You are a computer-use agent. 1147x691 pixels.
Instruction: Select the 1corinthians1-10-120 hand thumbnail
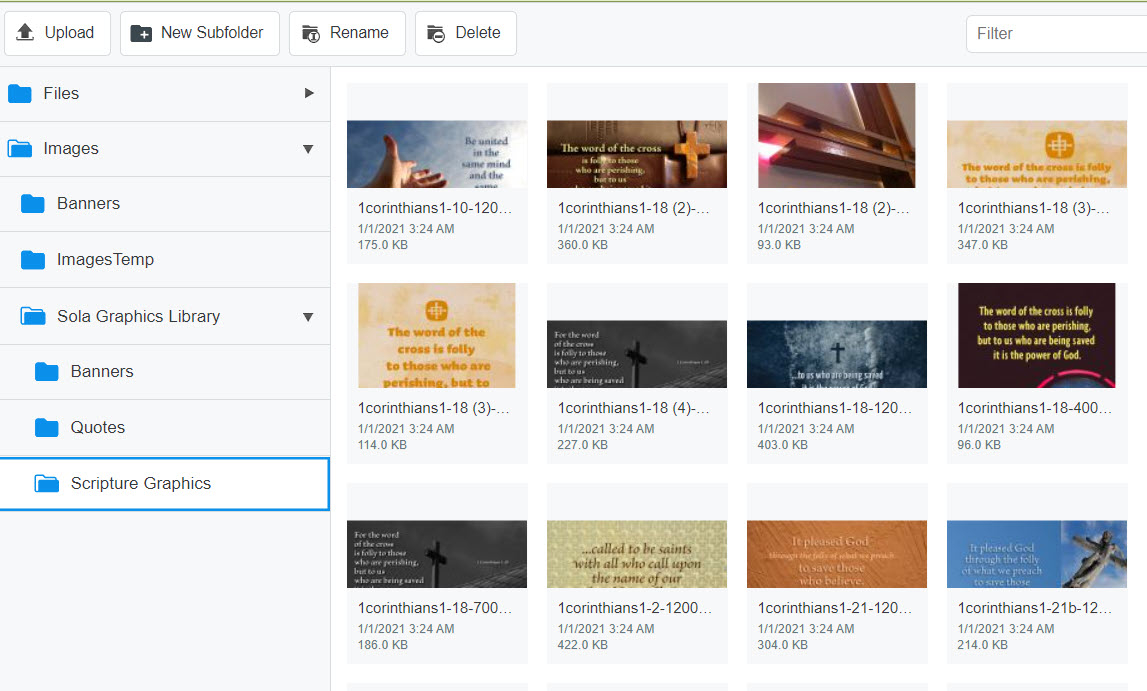tap(437, 154)
